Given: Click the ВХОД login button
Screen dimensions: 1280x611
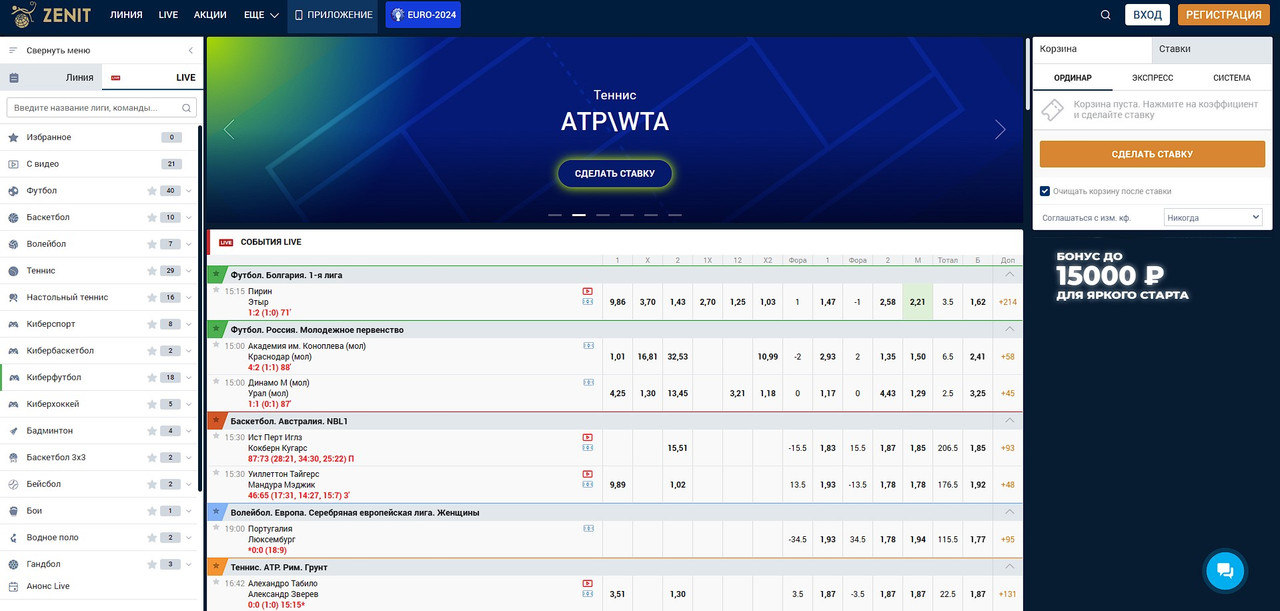Looking at the screenshot, I should [1147, 15].
